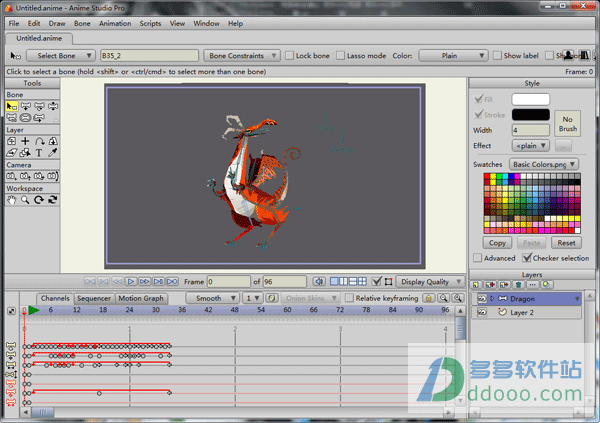This screenshot has width=600, height=423.
Task: Enable the Relative keyframing checkbox
Action: click(349, 298)
